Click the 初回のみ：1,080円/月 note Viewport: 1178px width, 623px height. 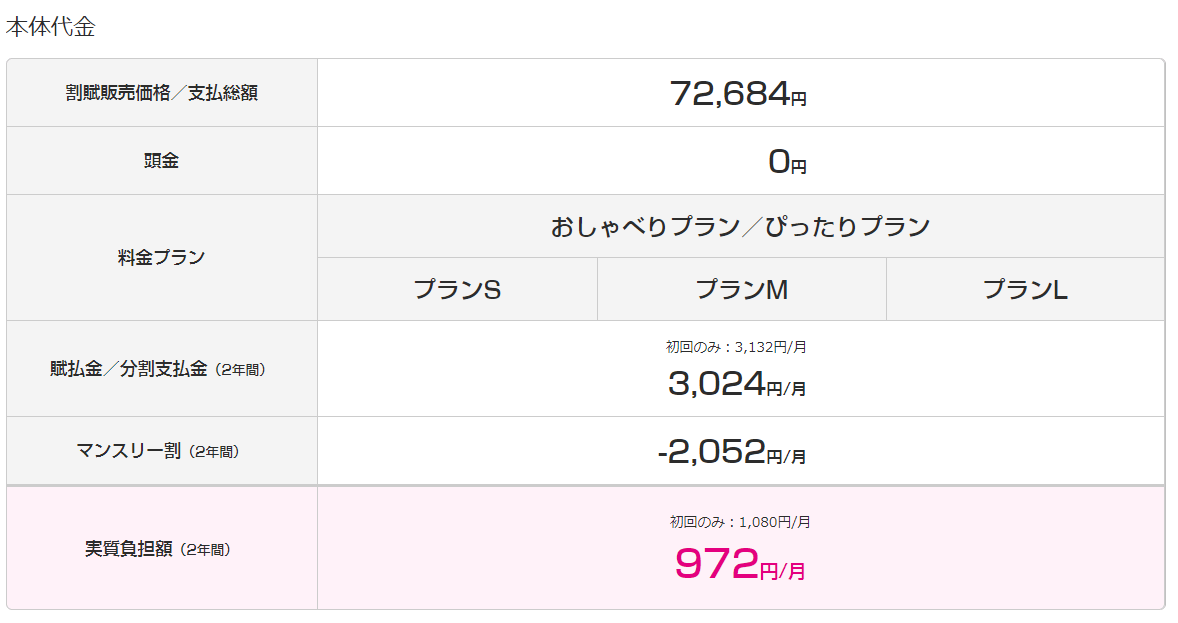point(740,522)
